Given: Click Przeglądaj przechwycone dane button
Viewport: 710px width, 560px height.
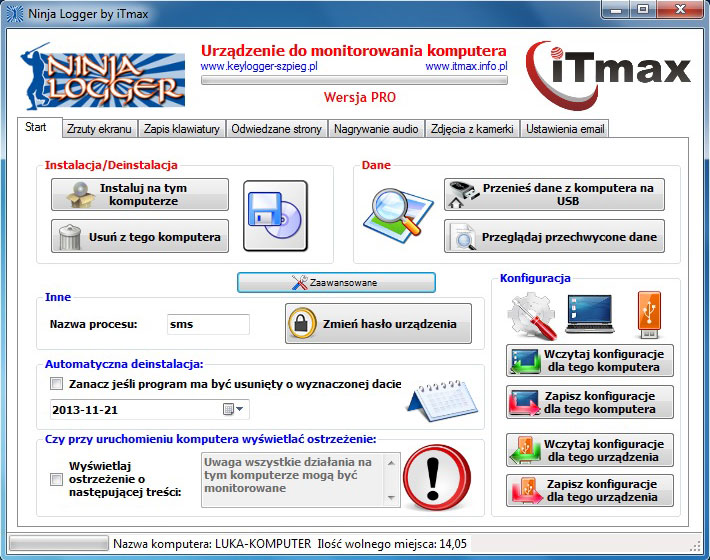Looking at the screenshot, I should pos(554,236).
